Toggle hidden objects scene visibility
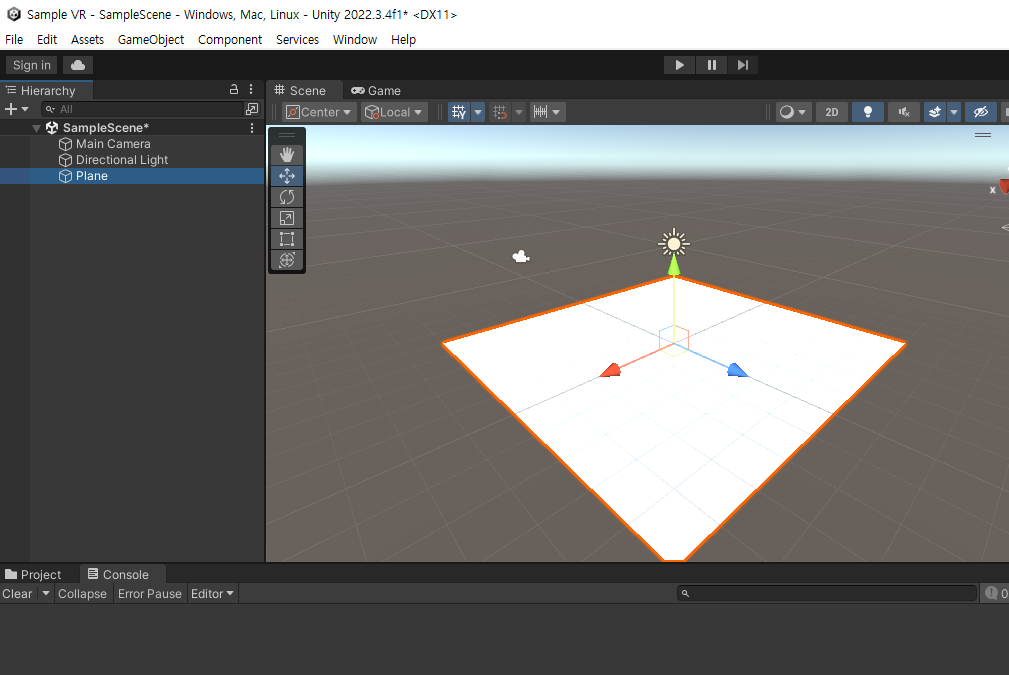 coord(980,112)
